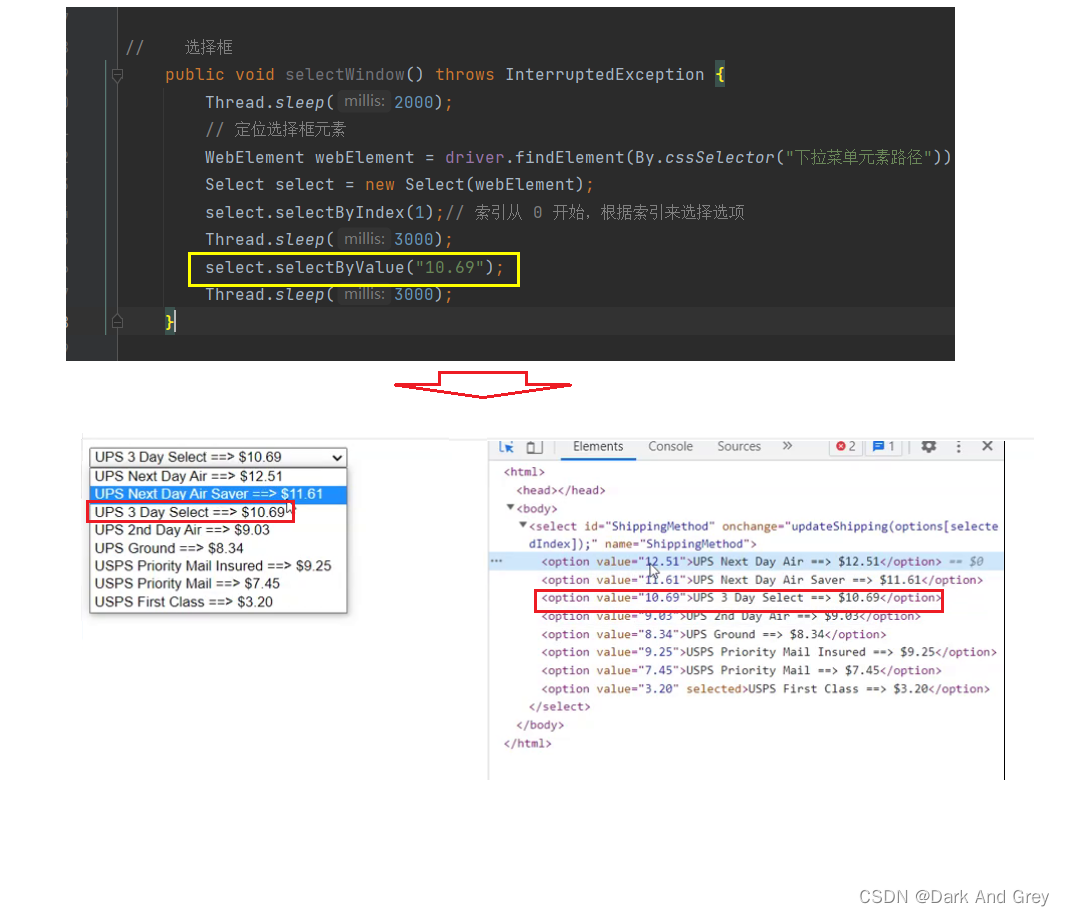Select USPS First Class option

[218, 602]
